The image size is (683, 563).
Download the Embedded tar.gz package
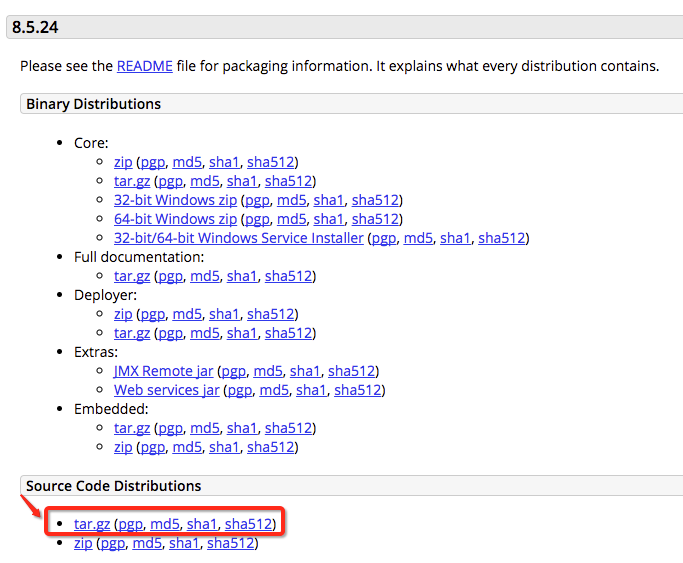(131, 428)
